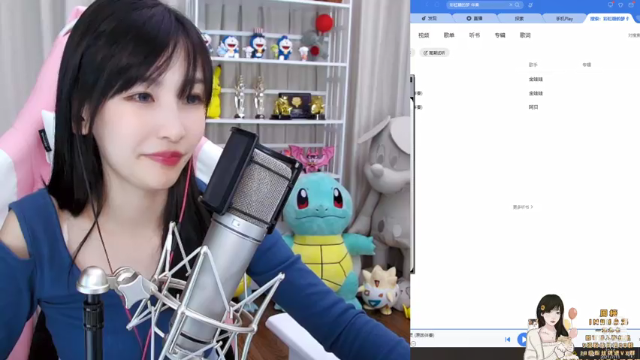Open the 专辑 search category
Viewport: 640px width, 360px height.
point(500,36)
